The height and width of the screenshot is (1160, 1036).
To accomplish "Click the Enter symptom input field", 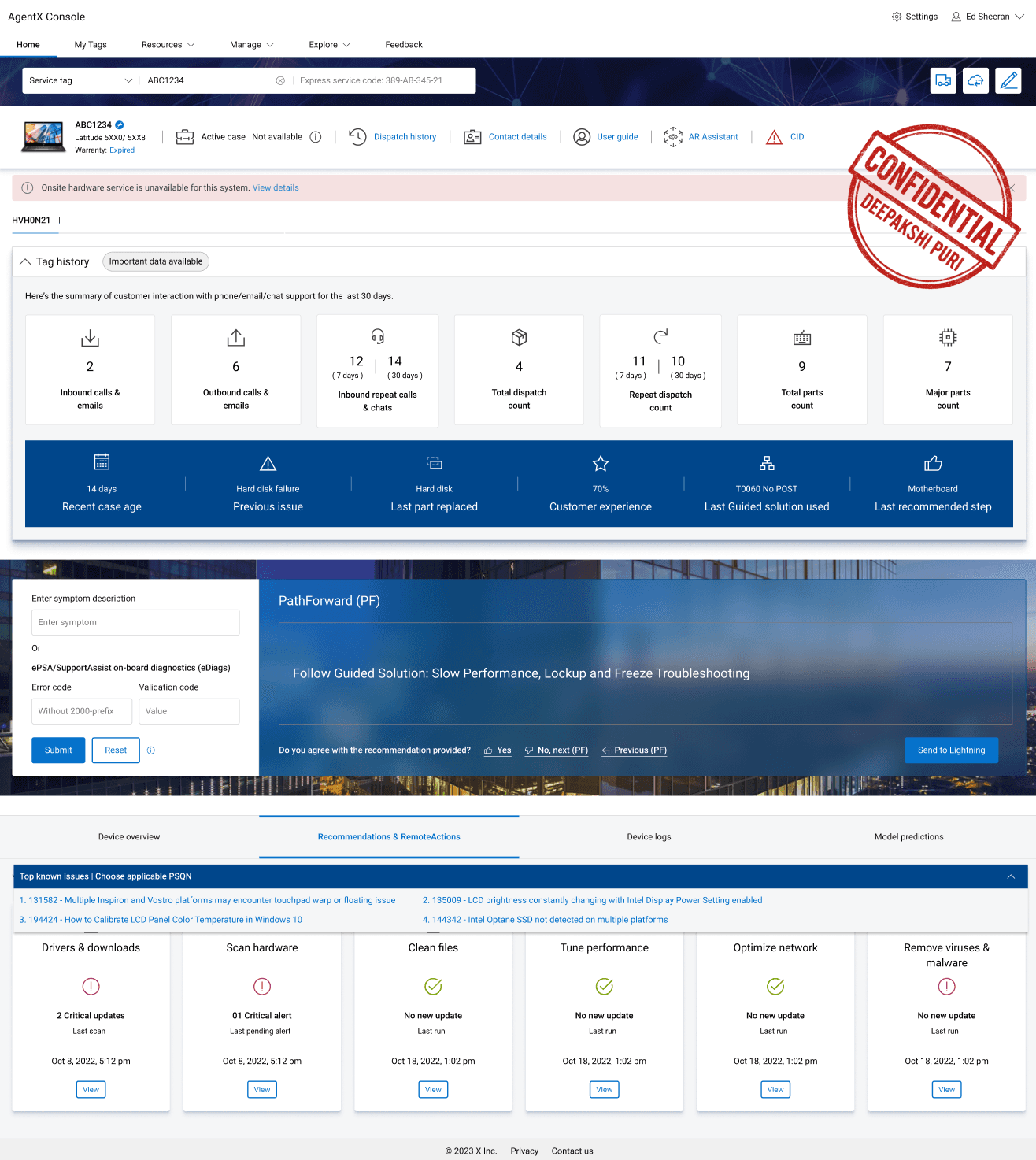I will coord(135,622).
